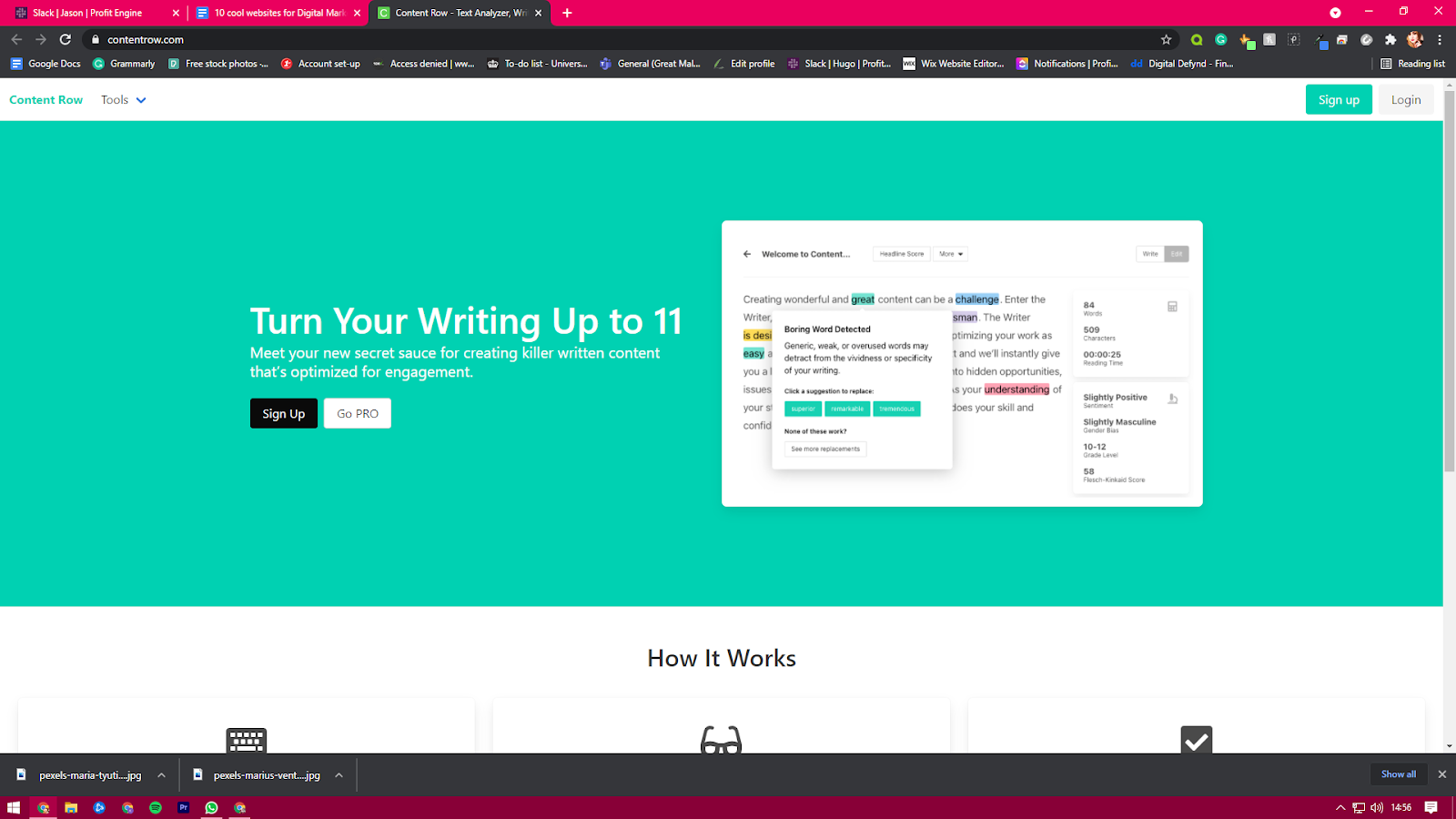Close the Content Row tab
The image size is (1456, 819).
click(538, 13)
